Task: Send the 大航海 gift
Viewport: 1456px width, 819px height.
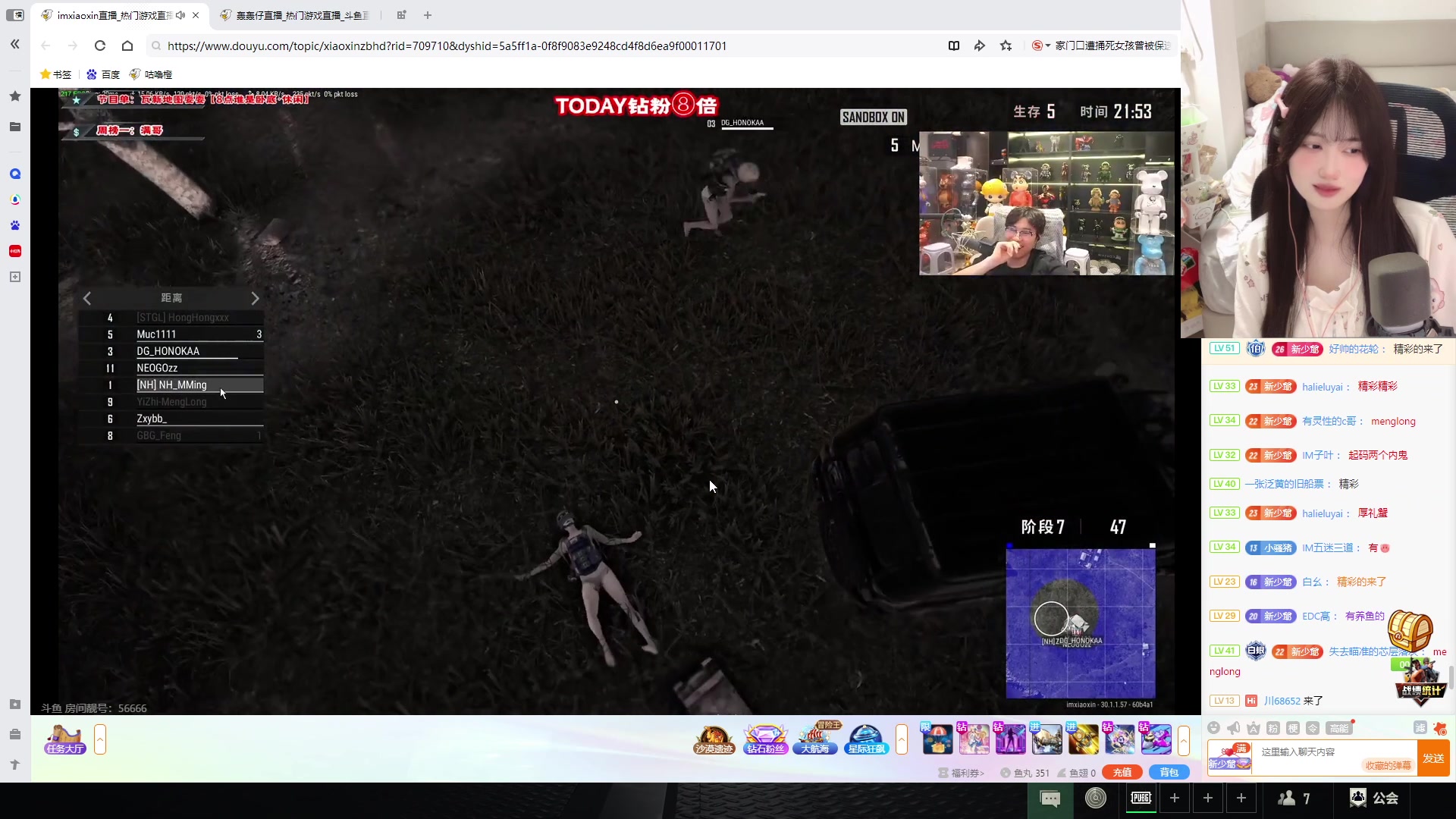Action: [815, 739]
